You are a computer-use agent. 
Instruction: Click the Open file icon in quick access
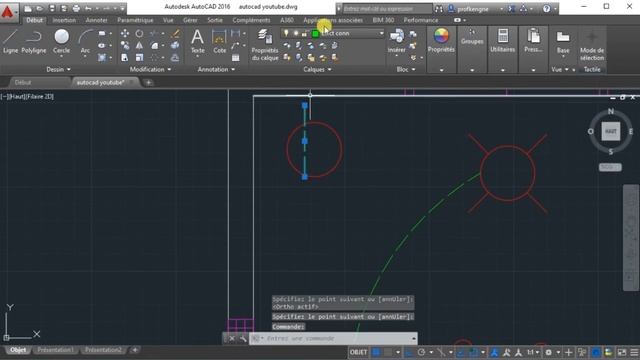point(40,8)
